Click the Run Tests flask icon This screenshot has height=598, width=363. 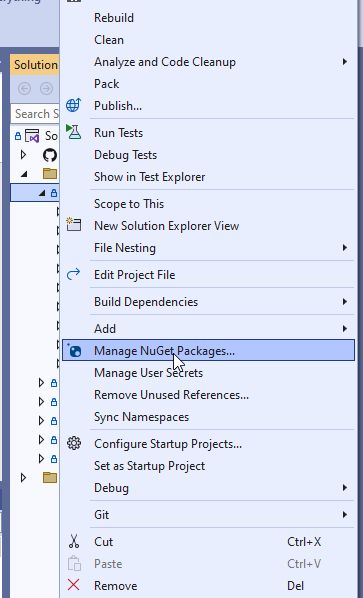coord(73,132)
